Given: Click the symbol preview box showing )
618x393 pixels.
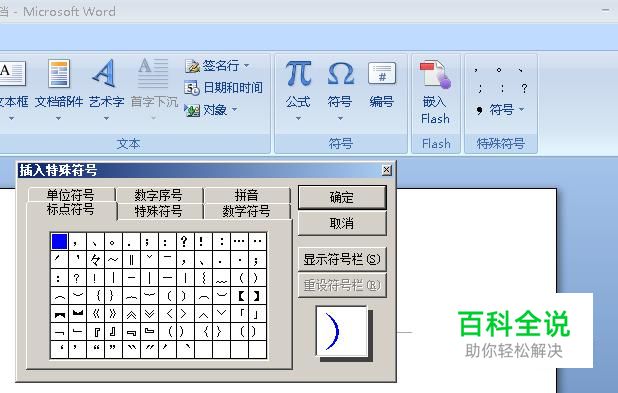Looking at the screenshot, I should click(x=341, y=331).
